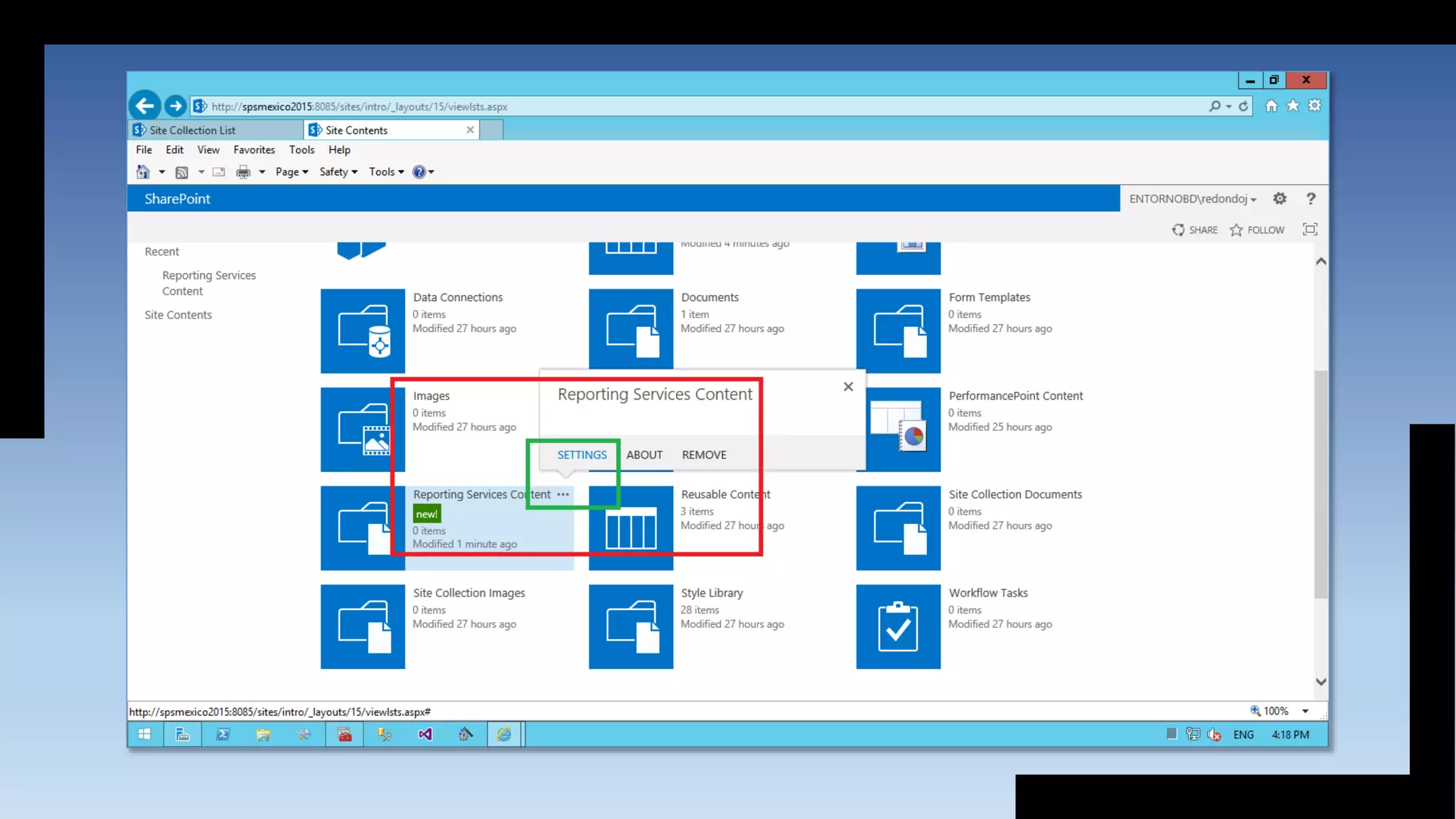
Task: Expand the Page toolbar dropdown
Action: click(x=291, y=172)
